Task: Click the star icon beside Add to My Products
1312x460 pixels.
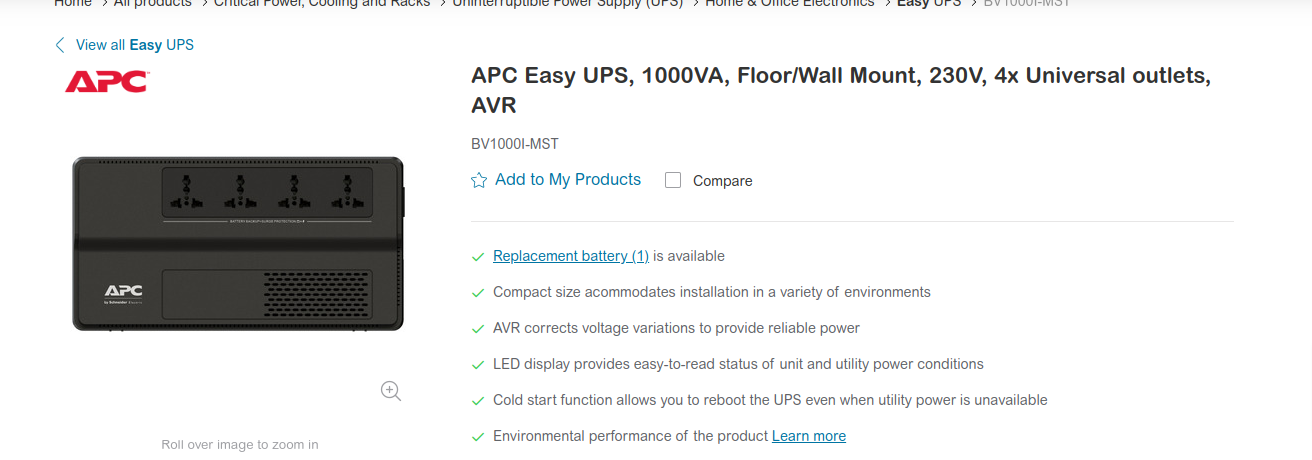Action: click(479, 180)
